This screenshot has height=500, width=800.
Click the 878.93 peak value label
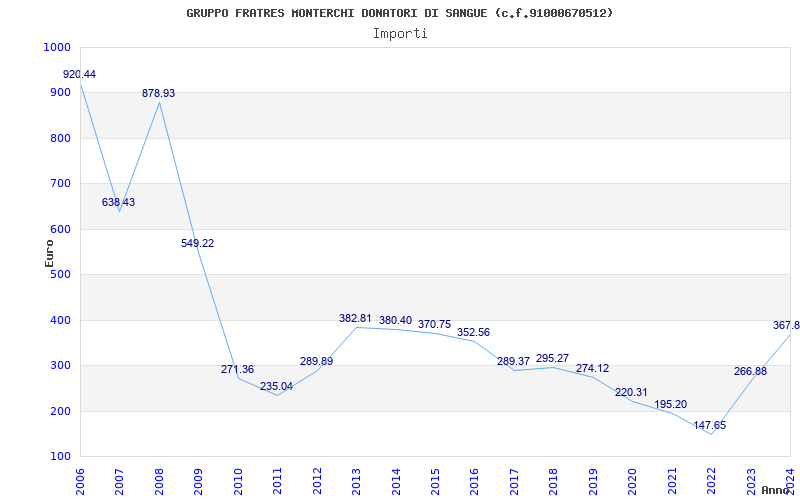[158, 93]
